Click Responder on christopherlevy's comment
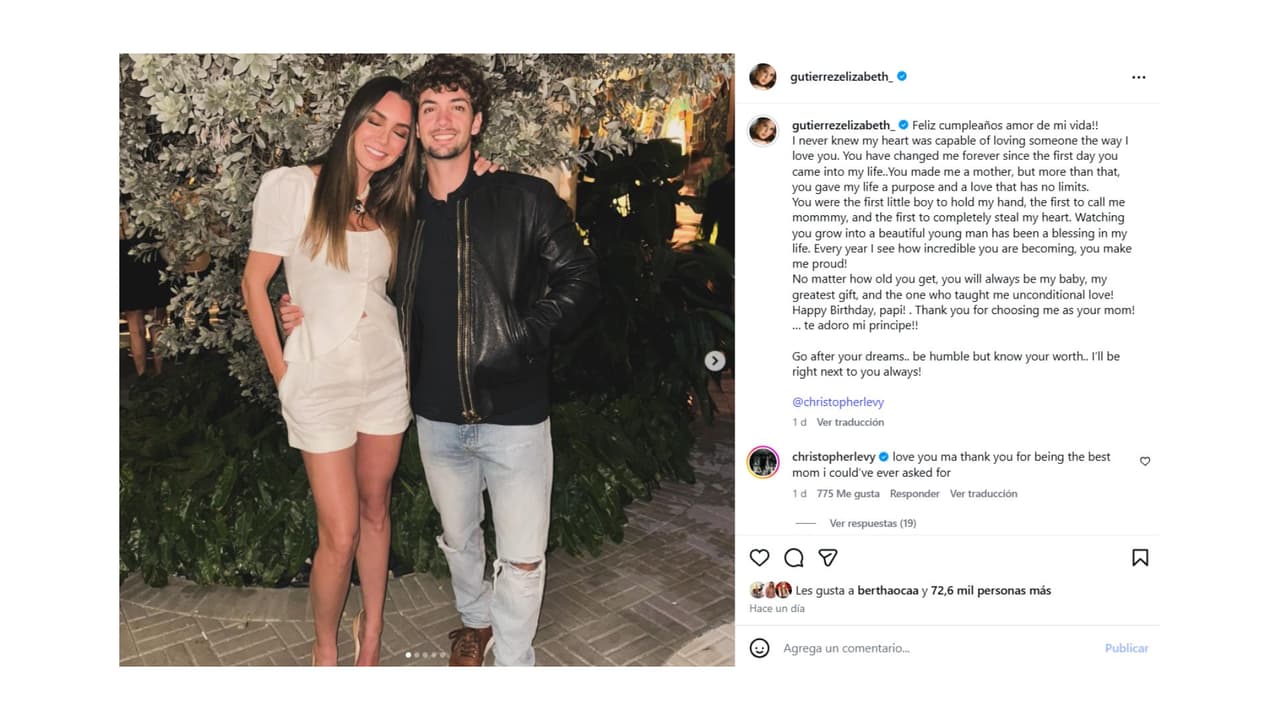Screen dimensions: 1280x720 pos(915,494)
